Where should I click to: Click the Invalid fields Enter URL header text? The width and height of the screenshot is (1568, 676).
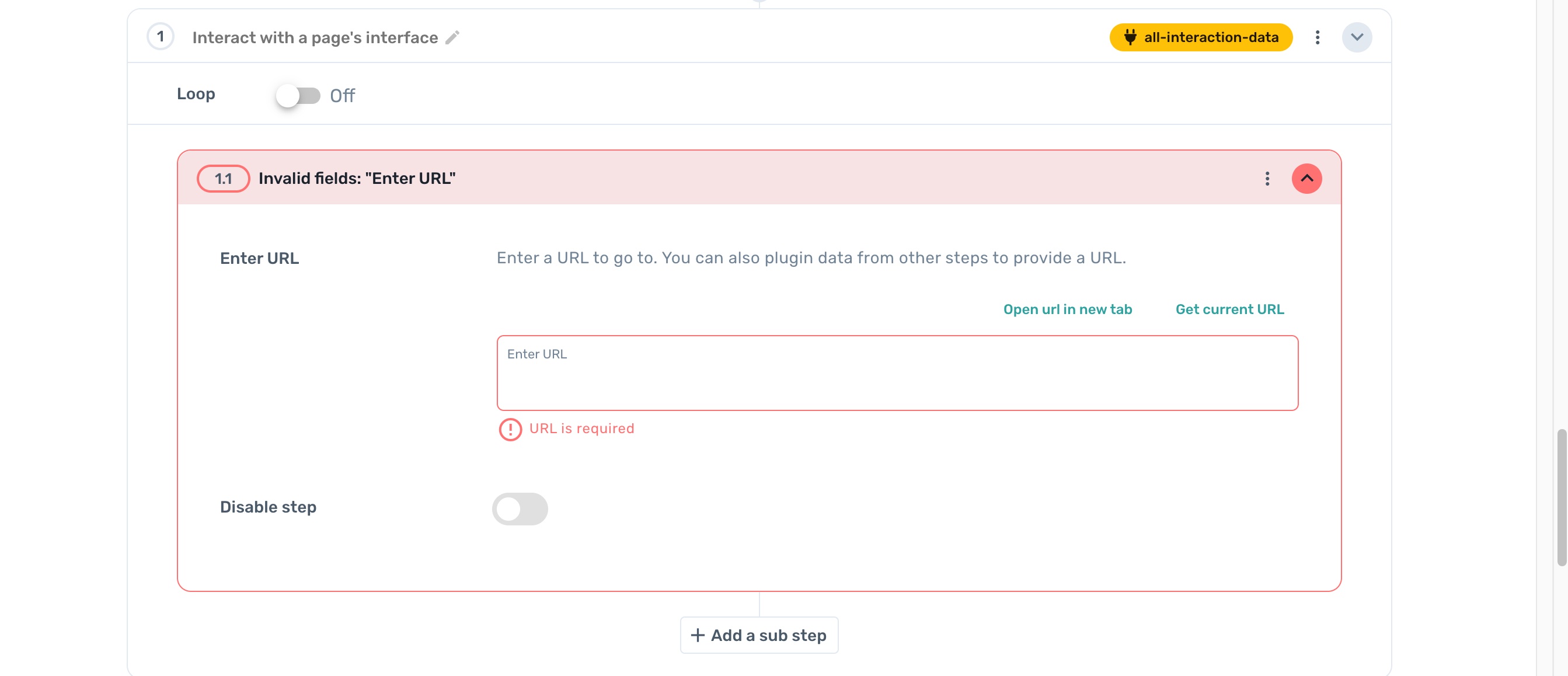(357, 178)
